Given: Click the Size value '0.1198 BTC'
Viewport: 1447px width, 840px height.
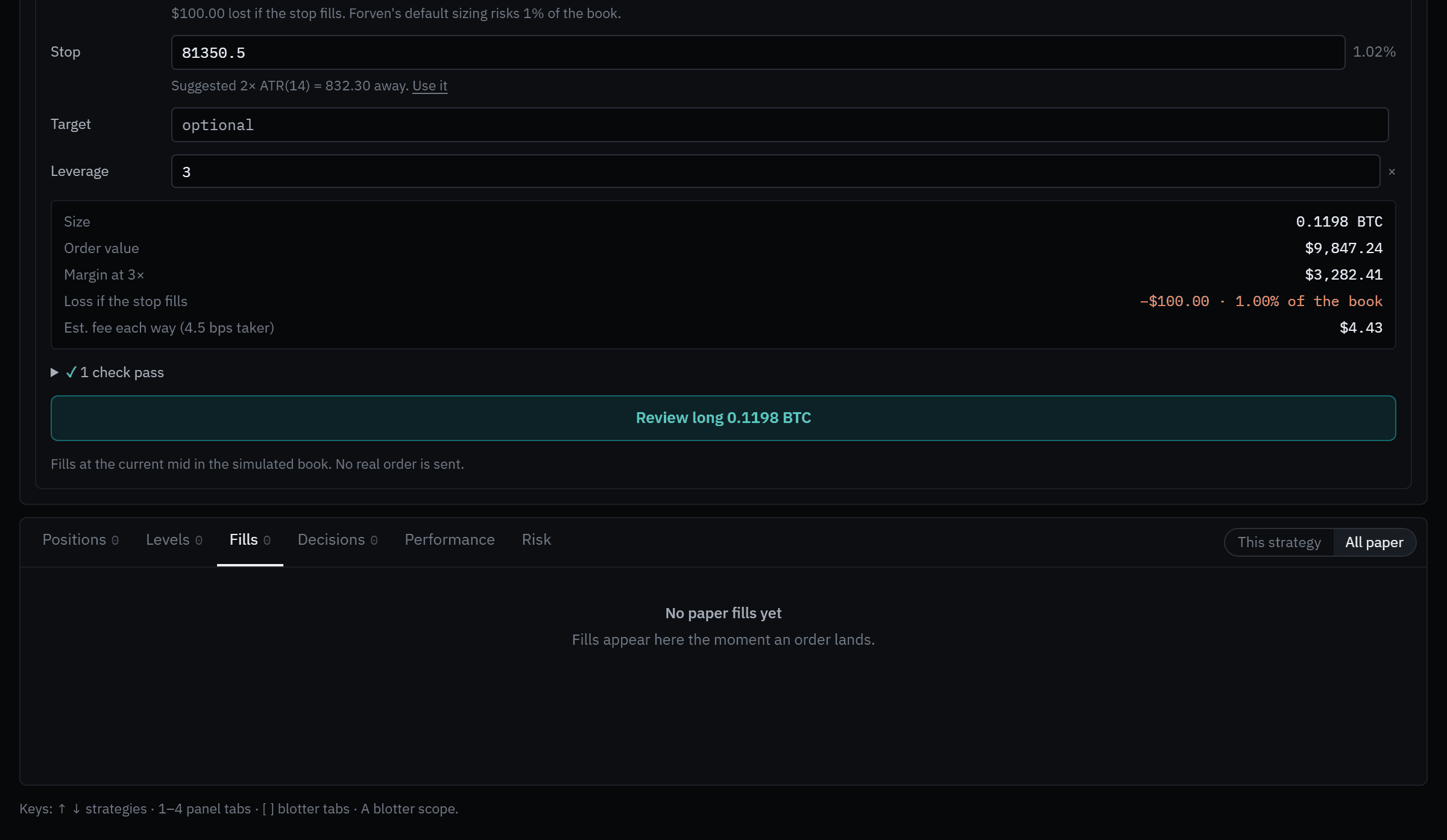Looking at the screenshot, I should (x=1339, y=222).
